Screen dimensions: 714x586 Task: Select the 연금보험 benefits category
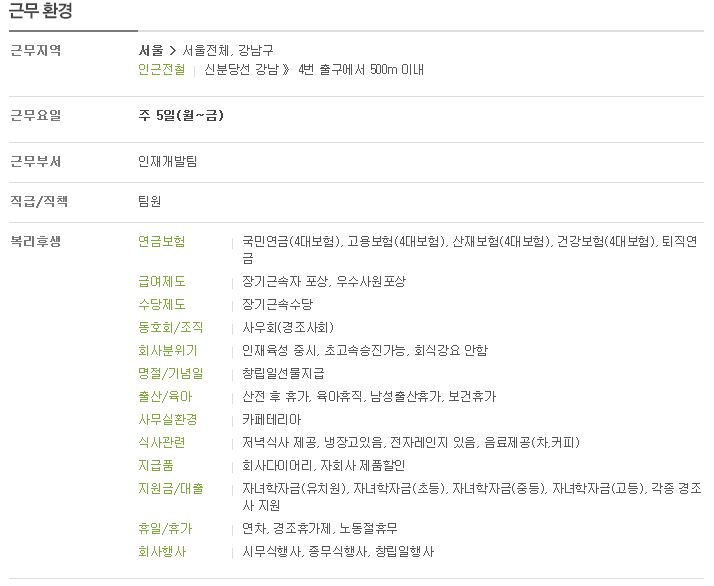162,241
